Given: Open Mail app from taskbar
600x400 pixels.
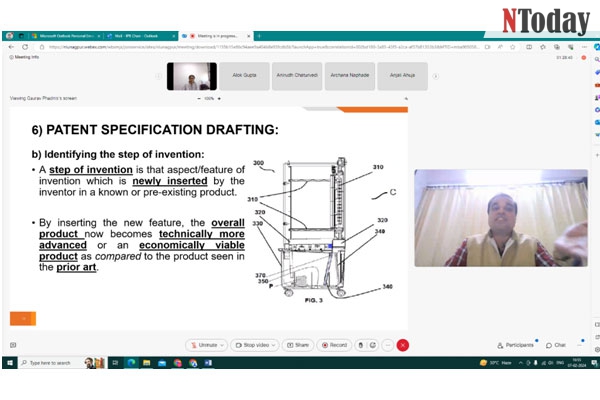Looking at the screenshot, I should pos(162,362).
